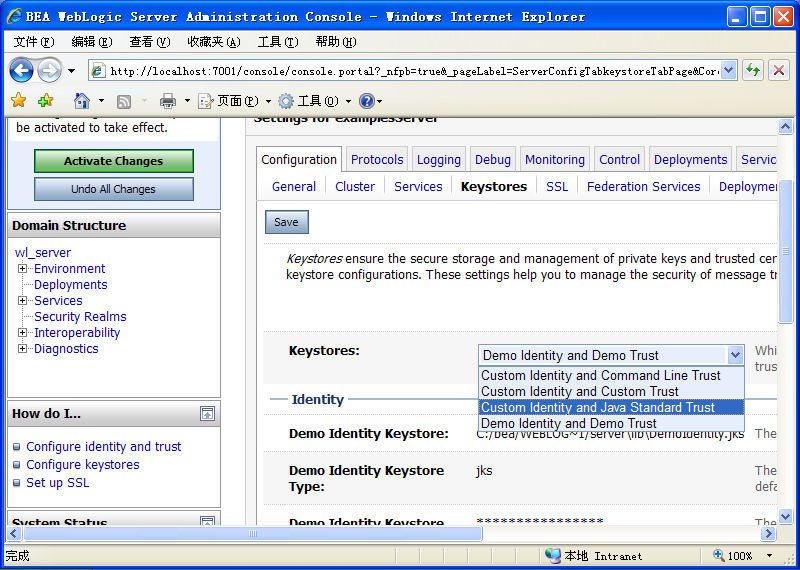This screenshot has height=570, width=800.
Task: Expand the Services tree node
Action: click(23, 301)
